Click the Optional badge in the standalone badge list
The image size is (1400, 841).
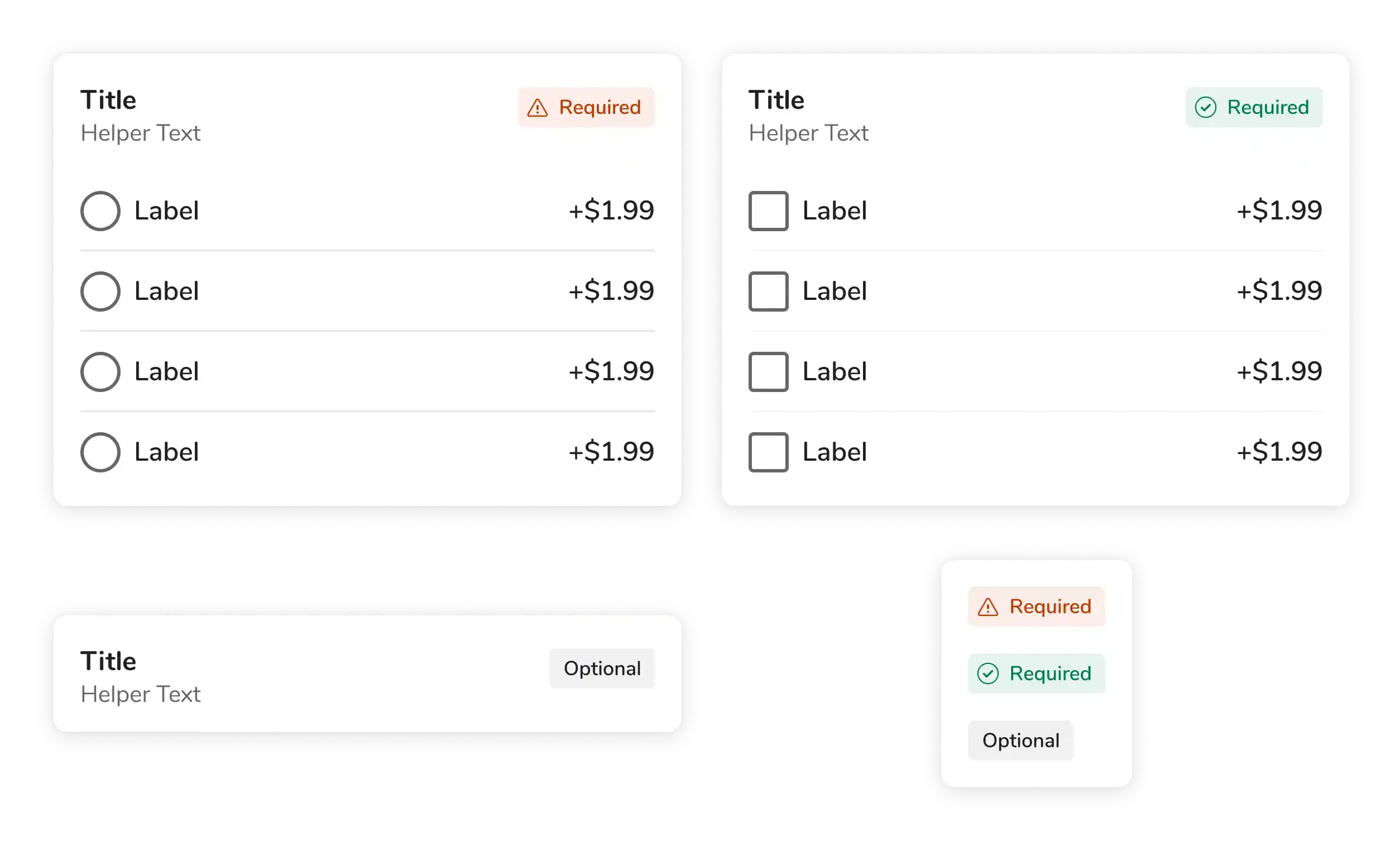pos(1020,740)
